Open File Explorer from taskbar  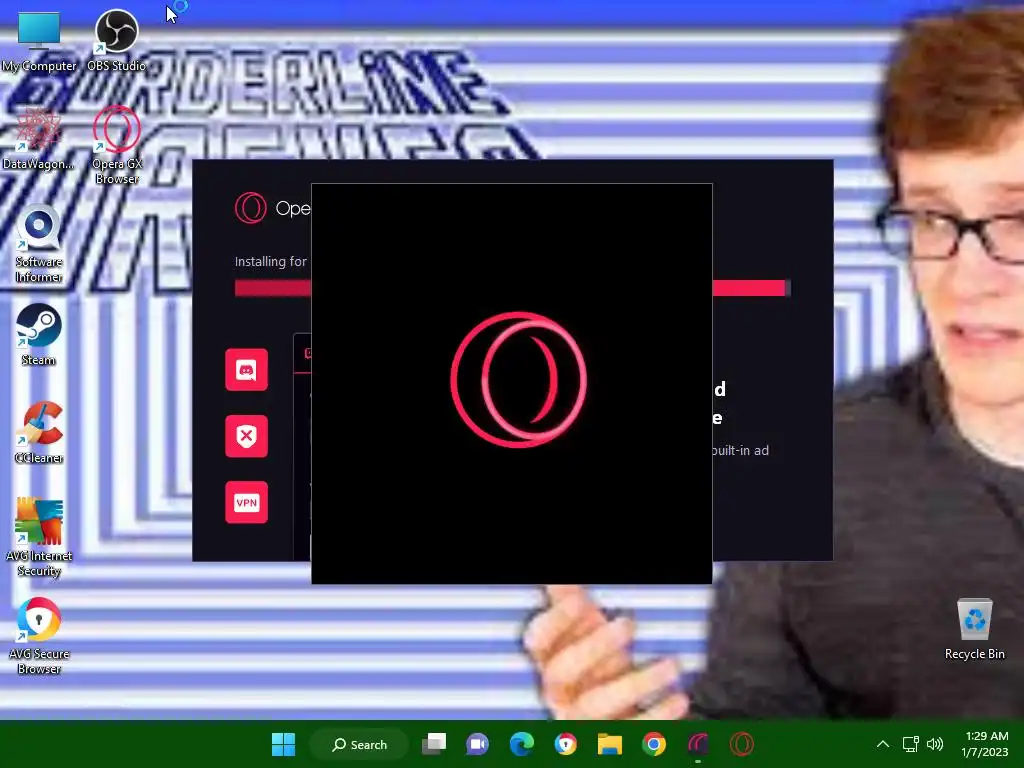tap(609, 744)
